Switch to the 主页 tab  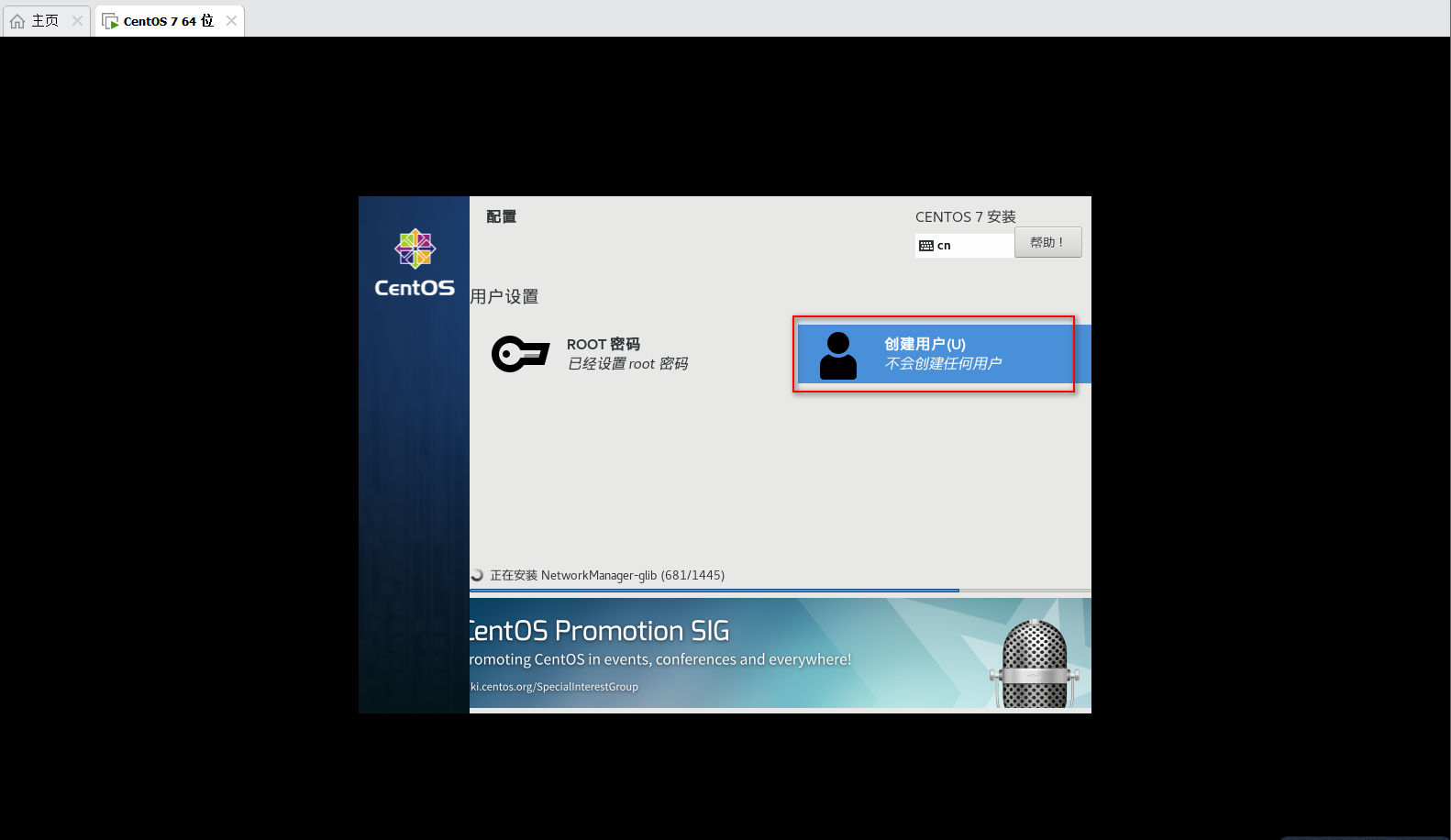[x=47, y=20]
